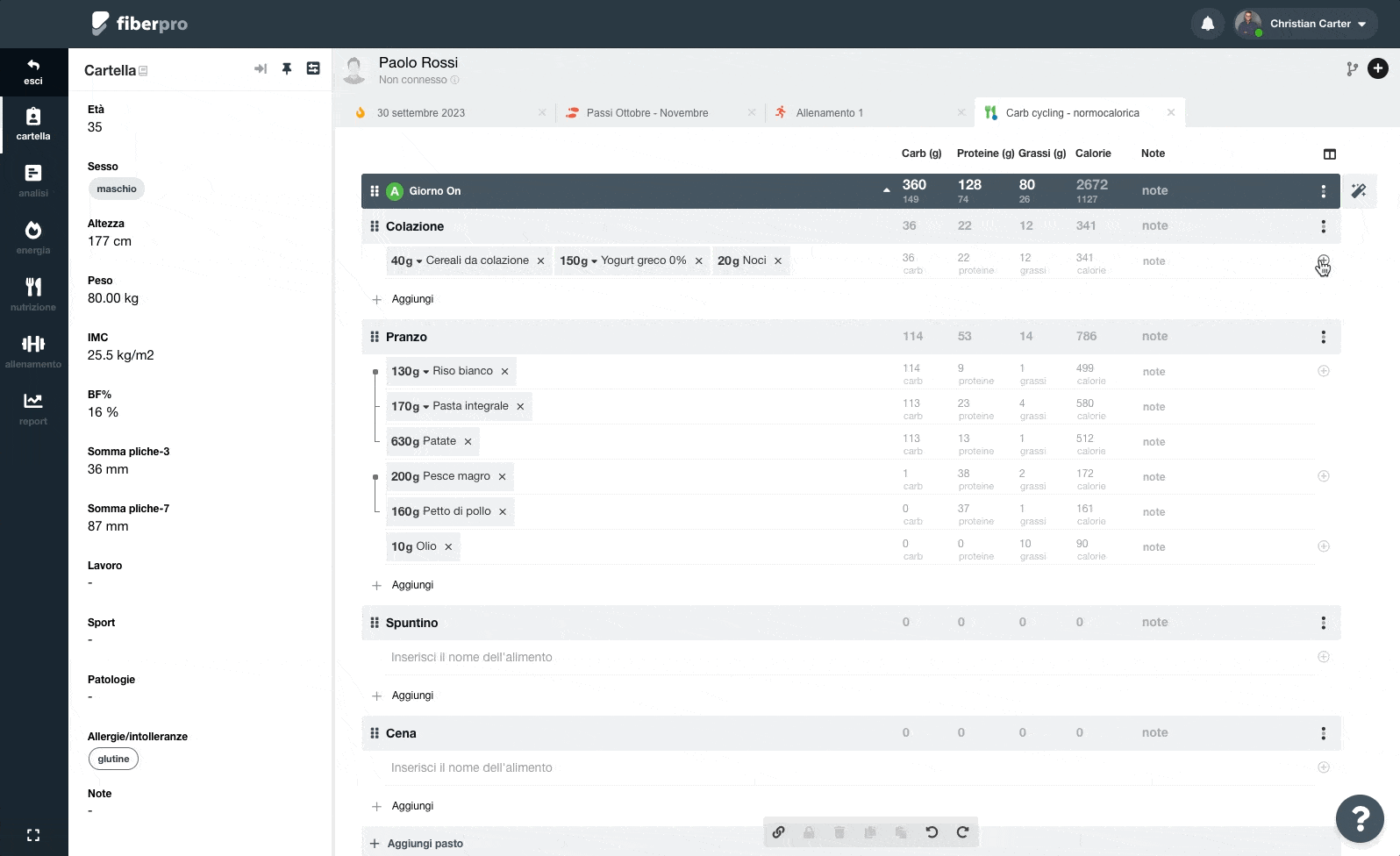
Task: Click the esci back arrow icon
Action: tap(33, 65)
